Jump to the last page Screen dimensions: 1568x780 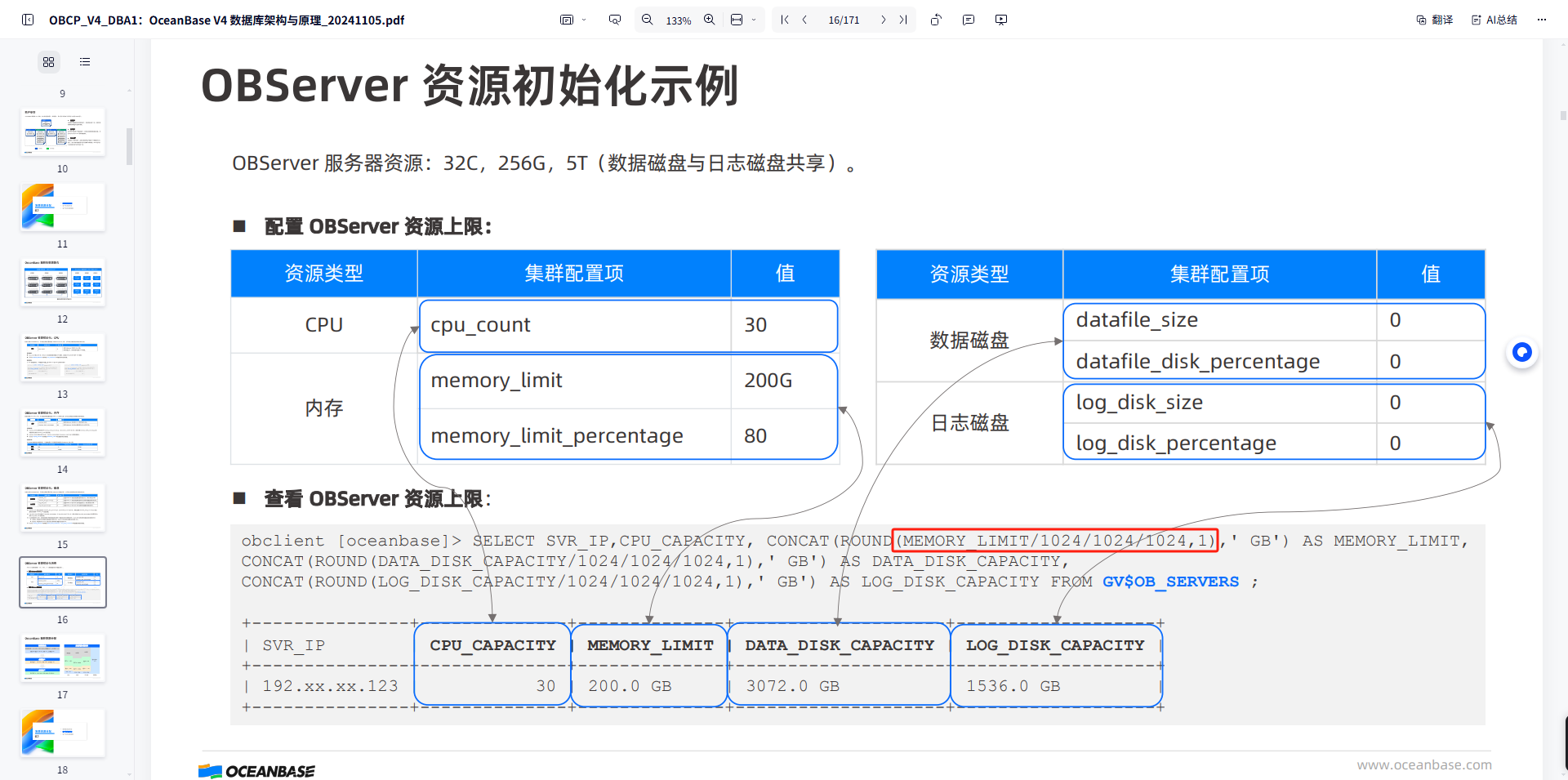coord(903,20)
